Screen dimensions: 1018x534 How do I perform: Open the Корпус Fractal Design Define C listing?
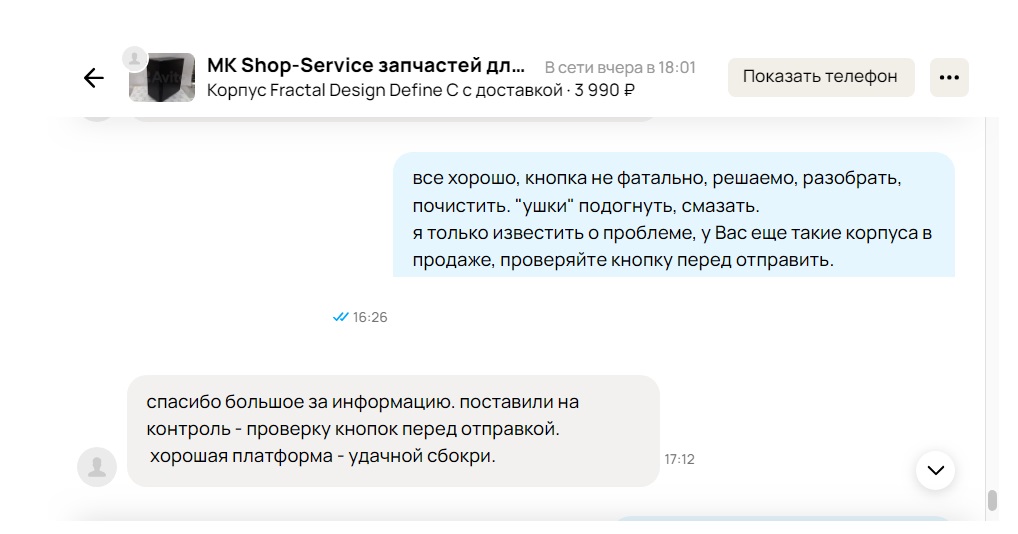(385, 91)
